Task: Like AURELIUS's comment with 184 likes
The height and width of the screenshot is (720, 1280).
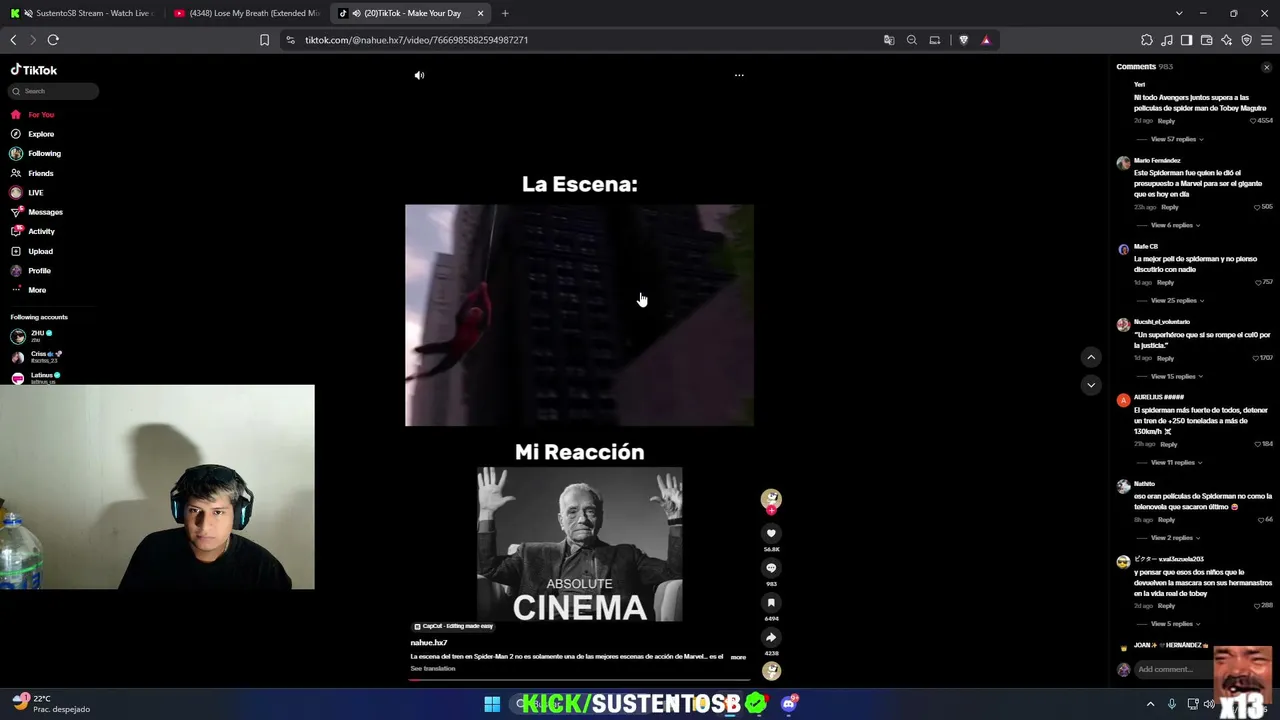Action: (1258, 444)
